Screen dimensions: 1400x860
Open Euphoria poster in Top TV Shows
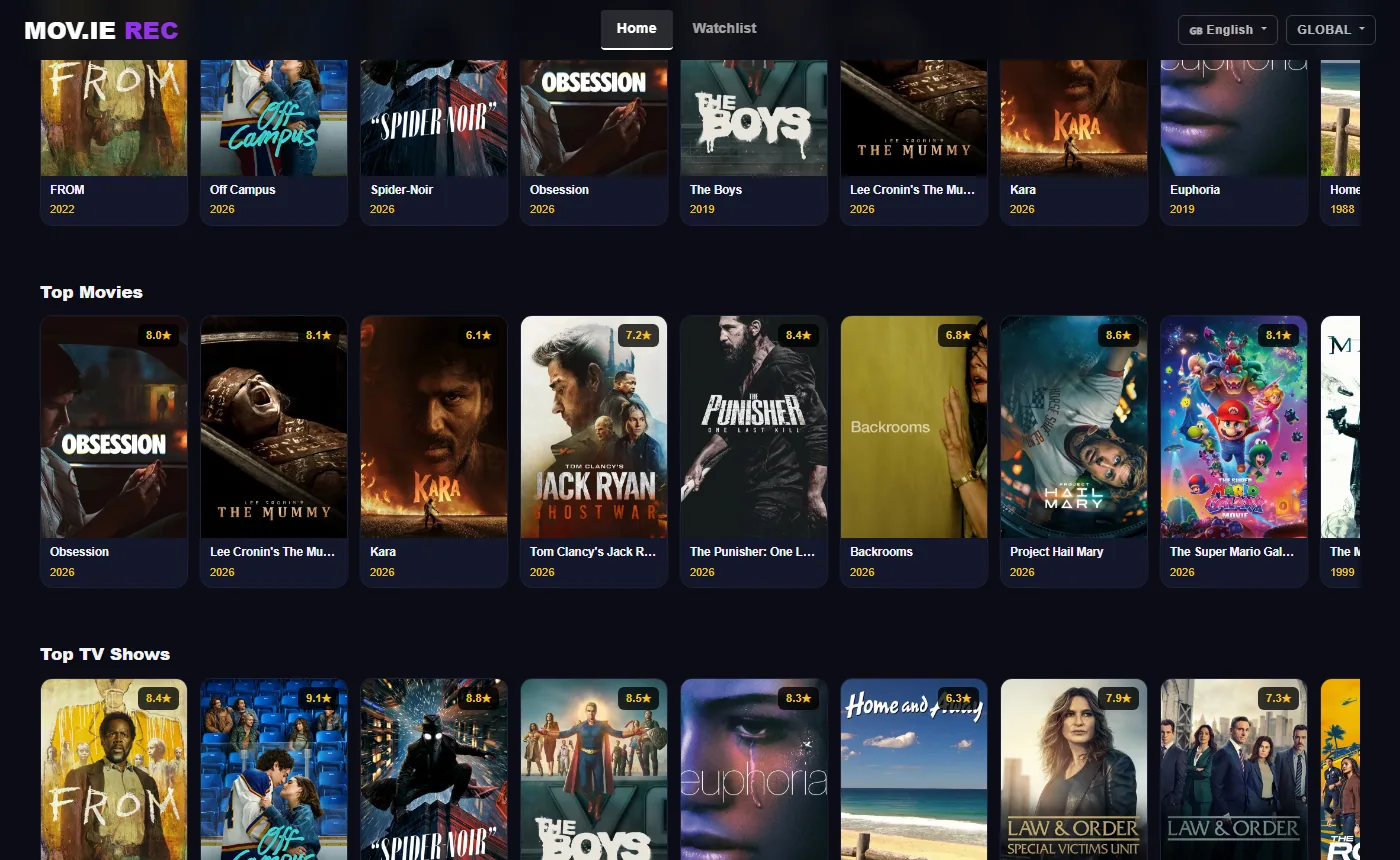754,770
